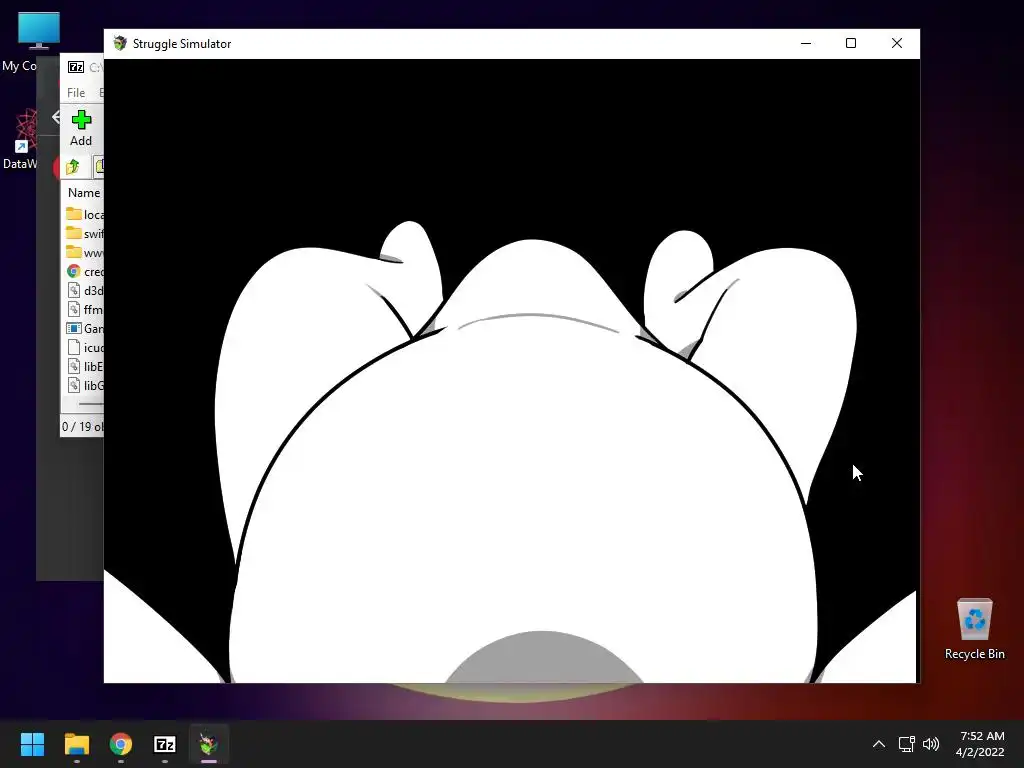This screenshot has width=1024, height=768.
Task: Select the Chrome-icon 'cred' file in 7-Zip
Action: 84,271
